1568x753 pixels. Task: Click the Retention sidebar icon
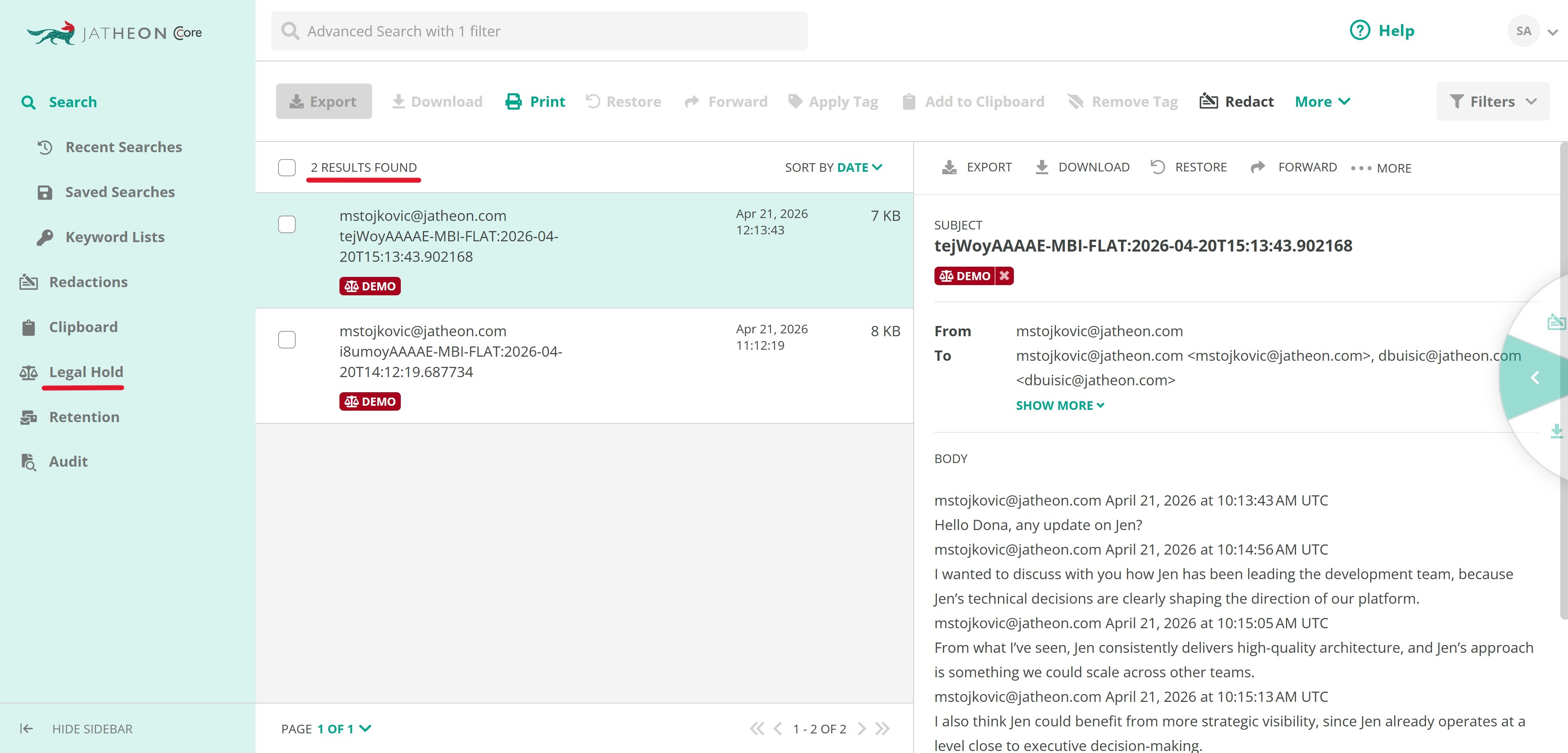[x=29, y=418]
